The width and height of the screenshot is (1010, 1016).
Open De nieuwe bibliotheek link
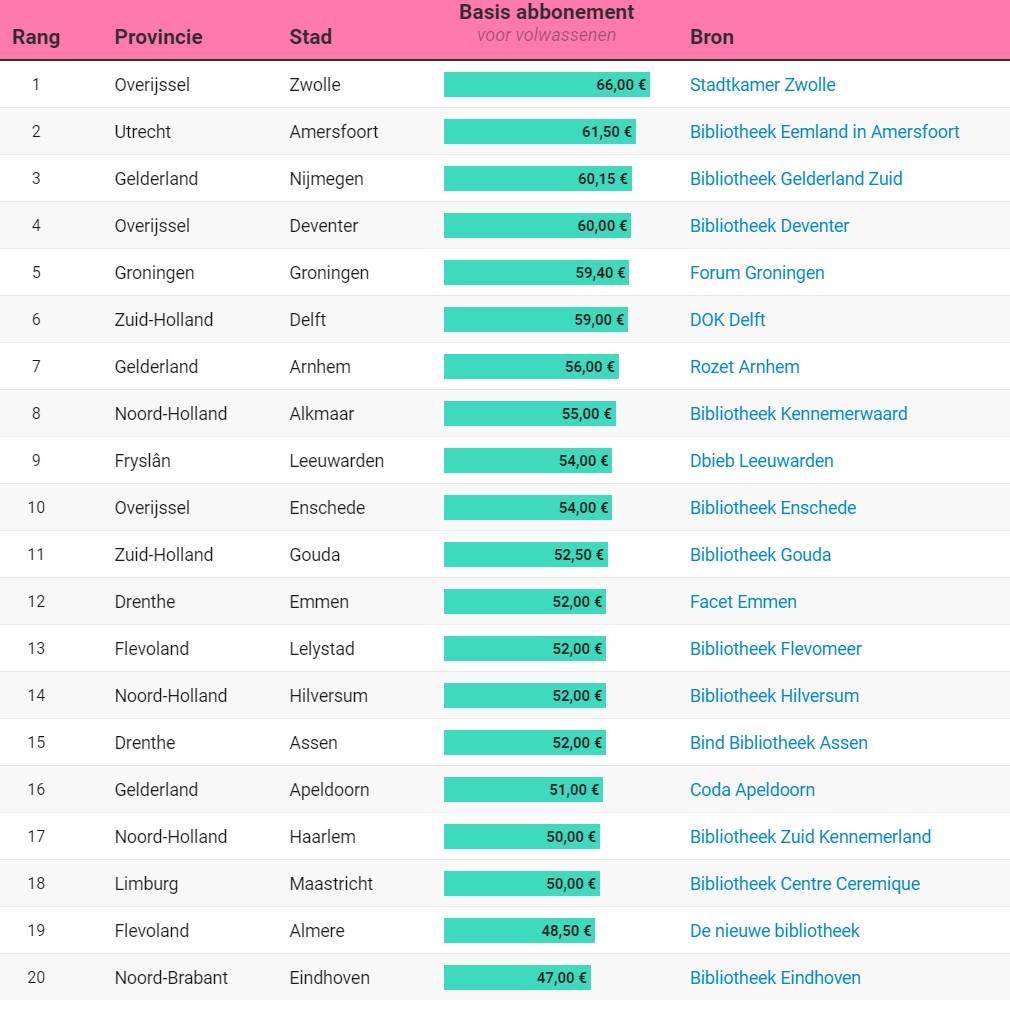point(774,931)
